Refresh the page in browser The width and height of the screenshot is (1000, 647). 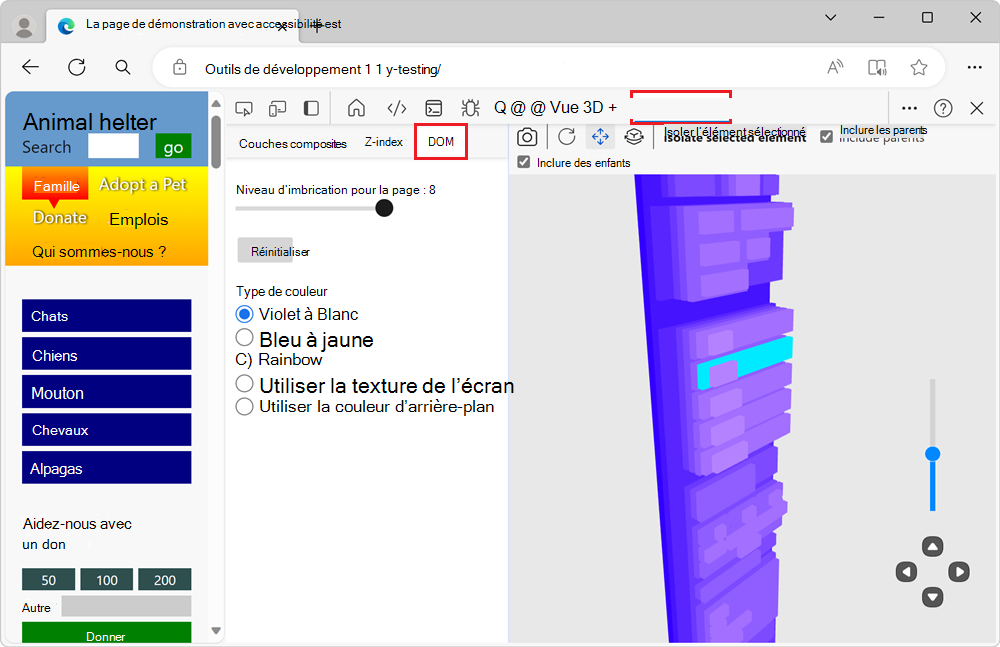point(77,67)
